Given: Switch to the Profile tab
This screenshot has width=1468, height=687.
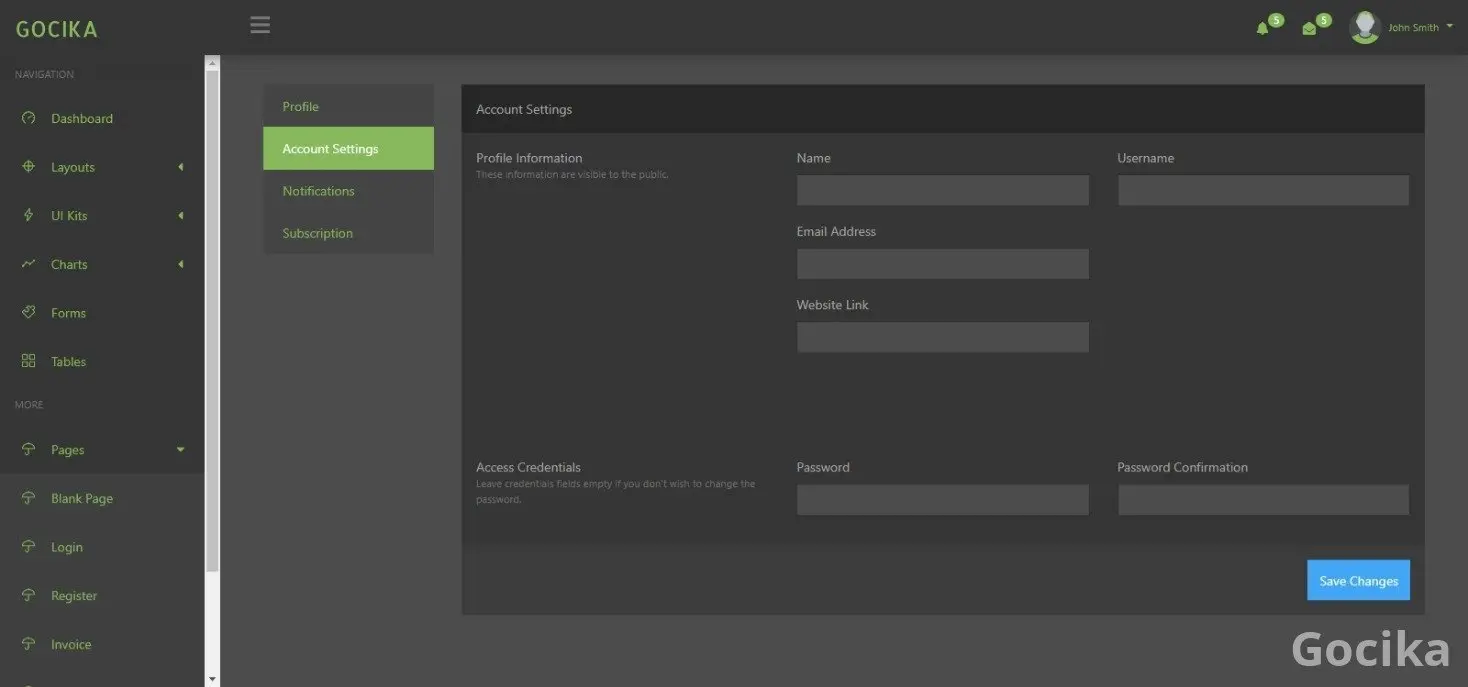Looking at the screenshot, I should point(300,106).
